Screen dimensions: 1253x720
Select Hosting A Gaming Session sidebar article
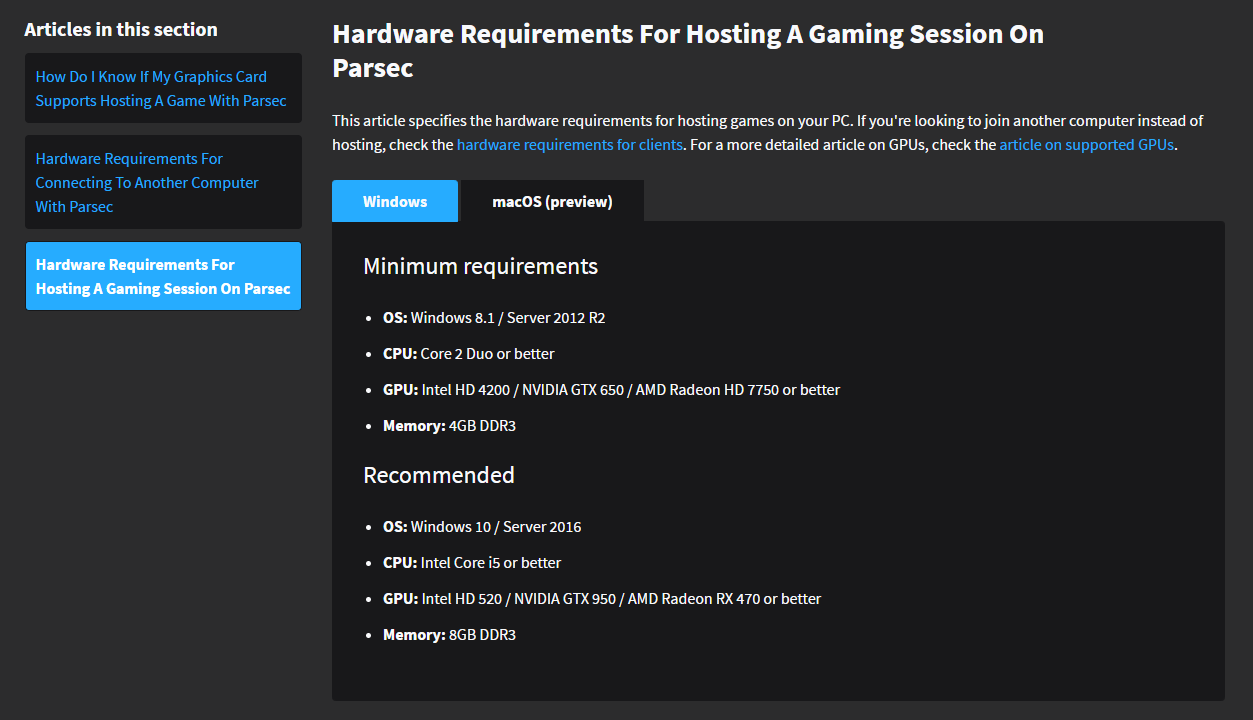click(163, 276)
